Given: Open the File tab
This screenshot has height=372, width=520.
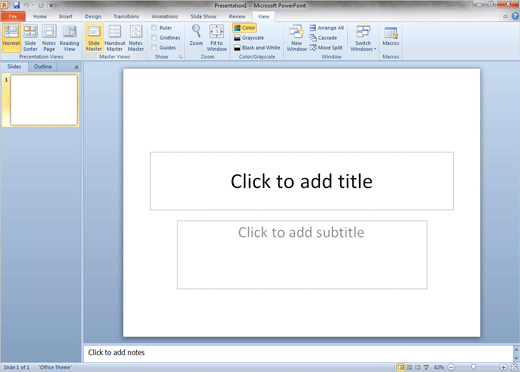Looking at the screenshot, I should [13, 16].
